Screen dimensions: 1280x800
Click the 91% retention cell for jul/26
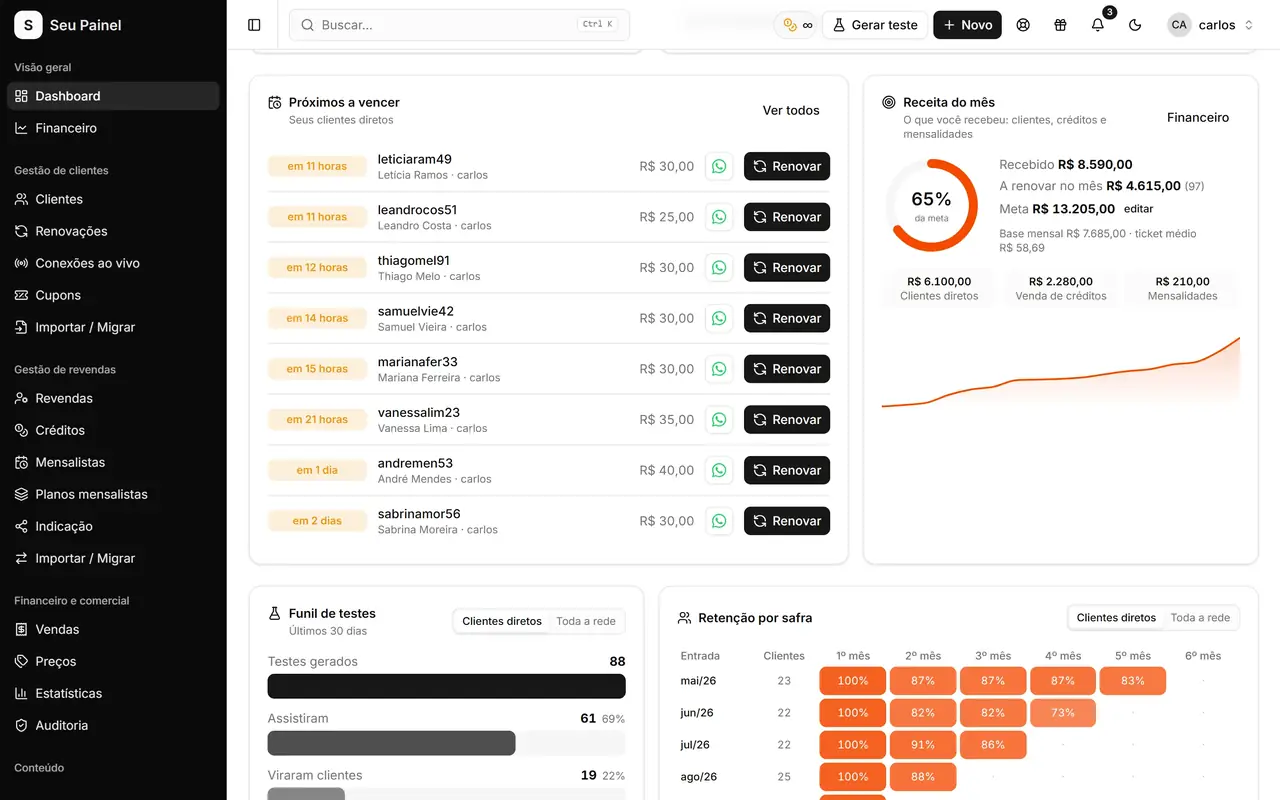(923, 745)
